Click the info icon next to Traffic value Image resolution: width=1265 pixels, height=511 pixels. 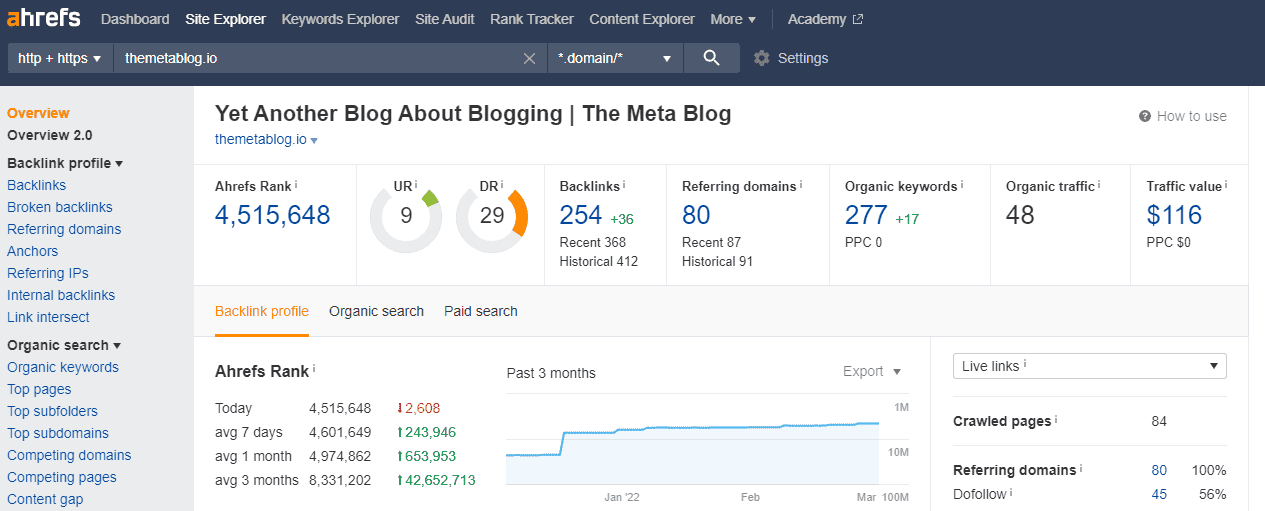[1226, 185]
